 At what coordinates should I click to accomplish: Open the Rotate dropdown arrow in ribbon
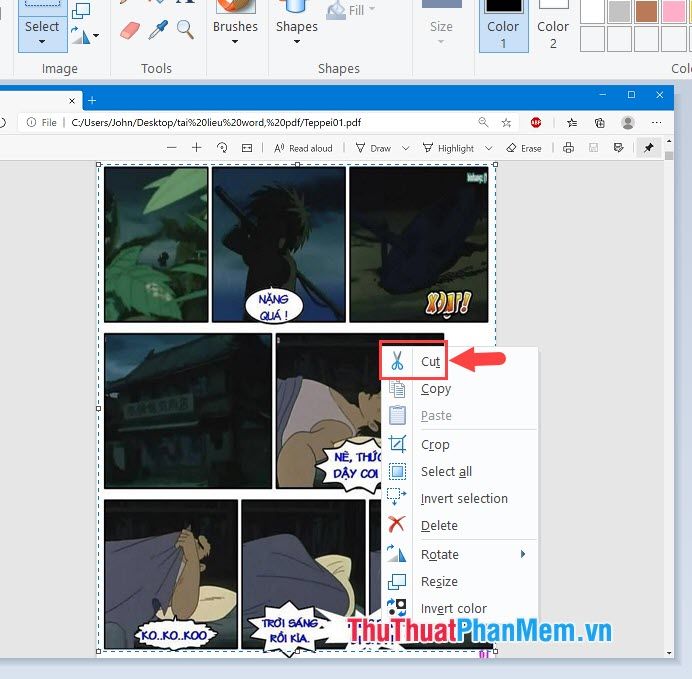pyautogui.click(x=96, y=36)
